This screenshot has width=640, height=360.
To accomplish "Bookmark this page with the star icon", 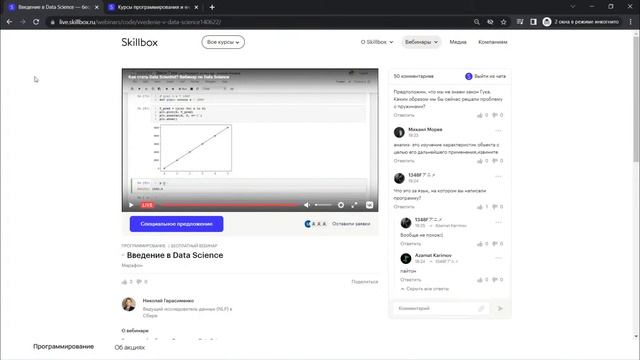I will [504, 22].
